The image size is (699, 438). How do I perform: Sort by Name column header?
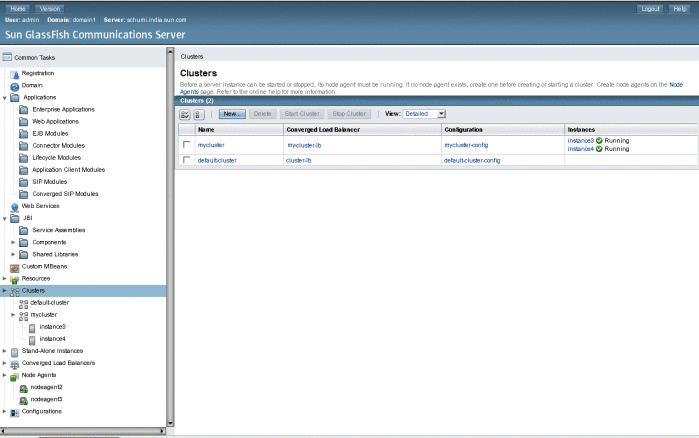point(206,130)
